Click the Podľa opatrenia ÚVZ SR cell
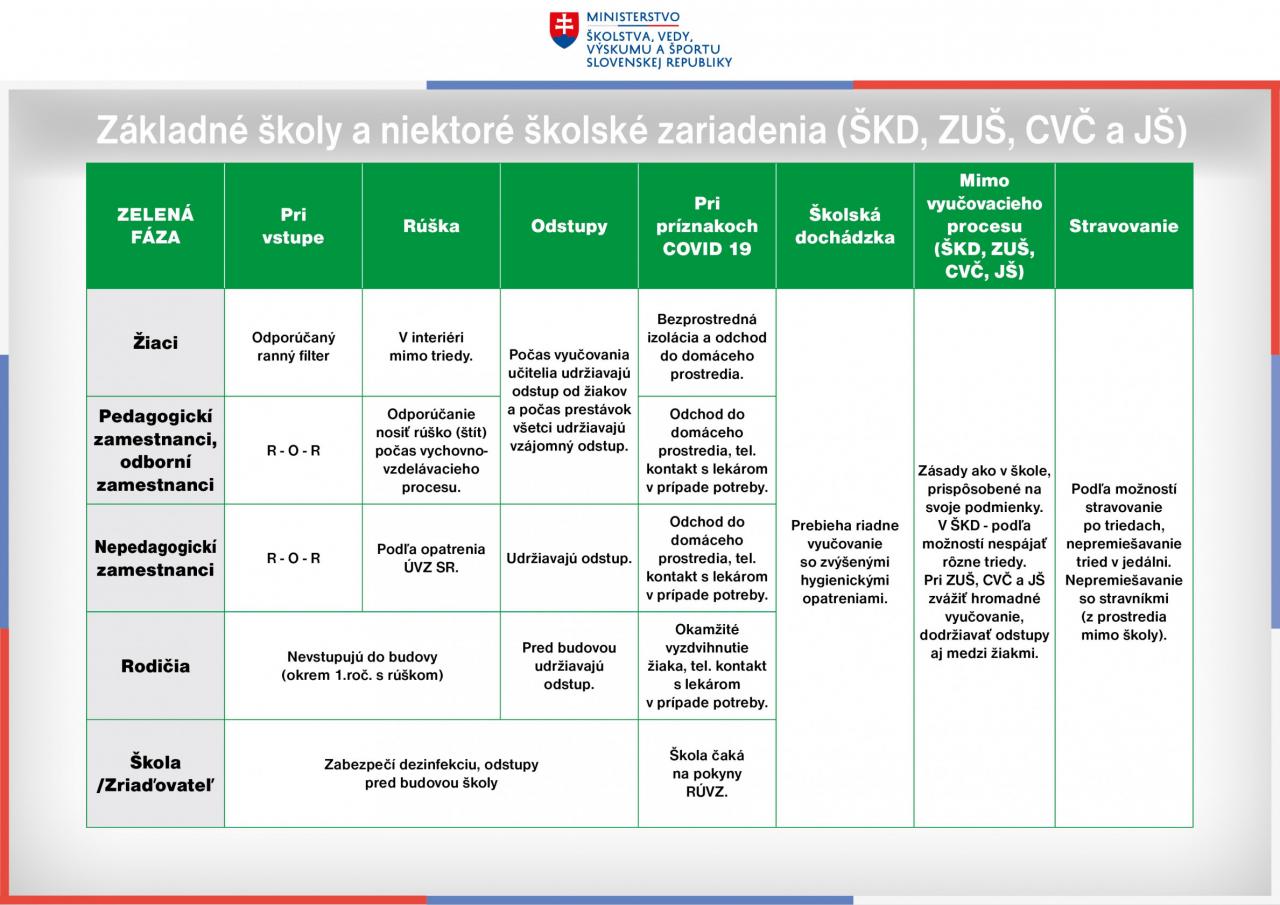The image size is (1280, 905). [x=431, y=558]
